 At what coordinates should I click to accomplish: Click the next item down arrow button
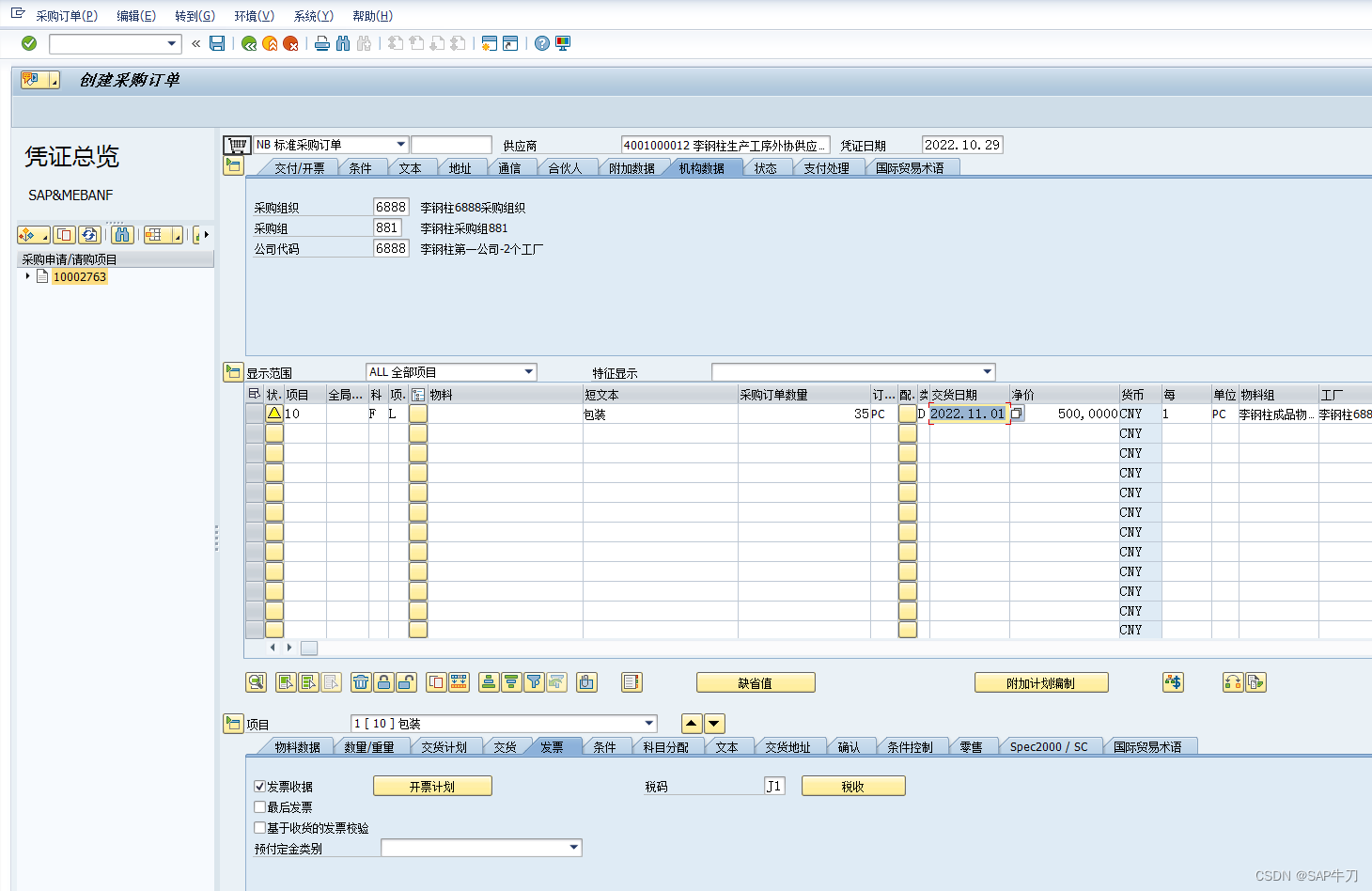(714, 724)
